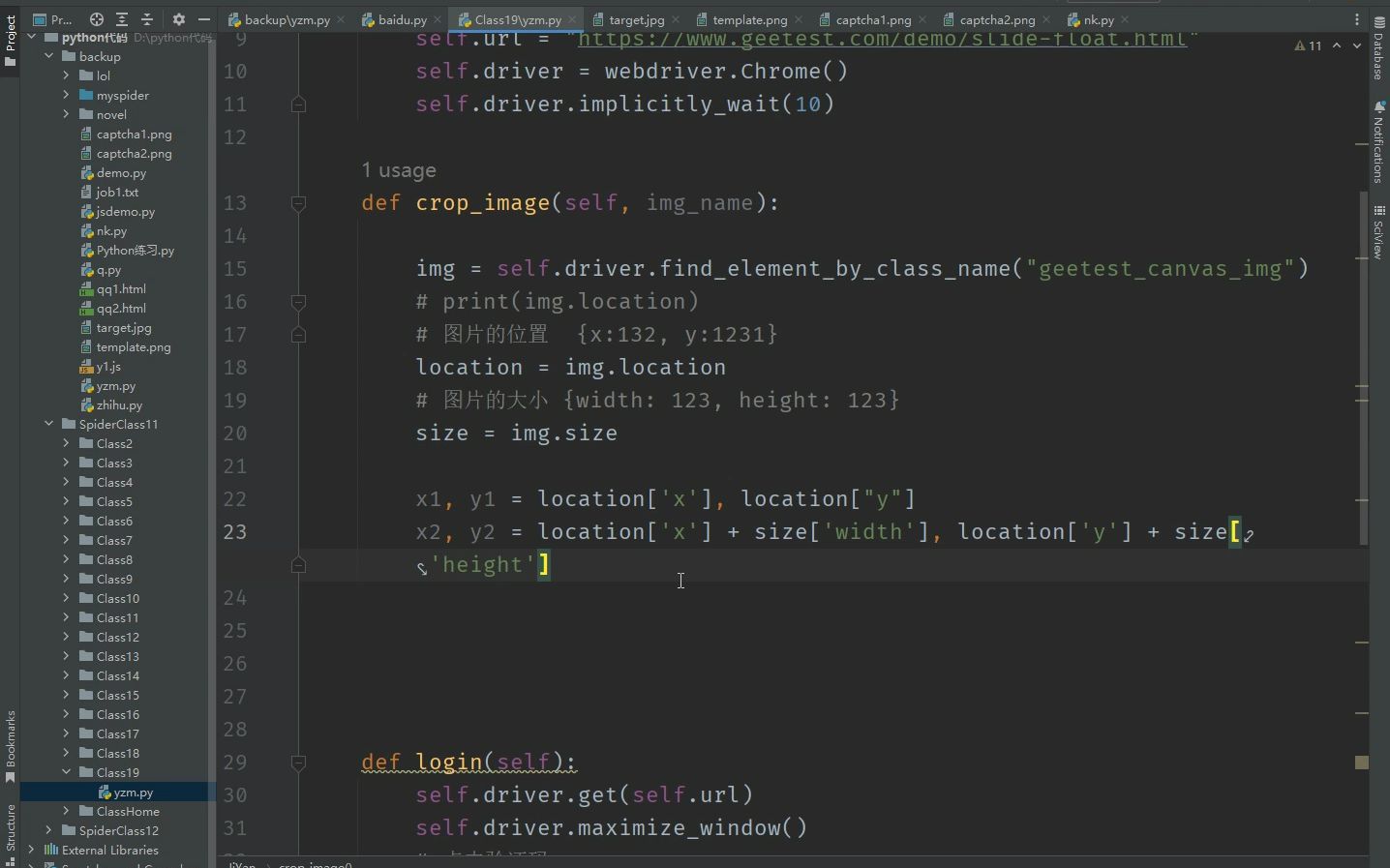The height and width of the screenshot is (868, 1390).
Task: Click the warnings indicator showing 11
Action: pos(1308,45)
